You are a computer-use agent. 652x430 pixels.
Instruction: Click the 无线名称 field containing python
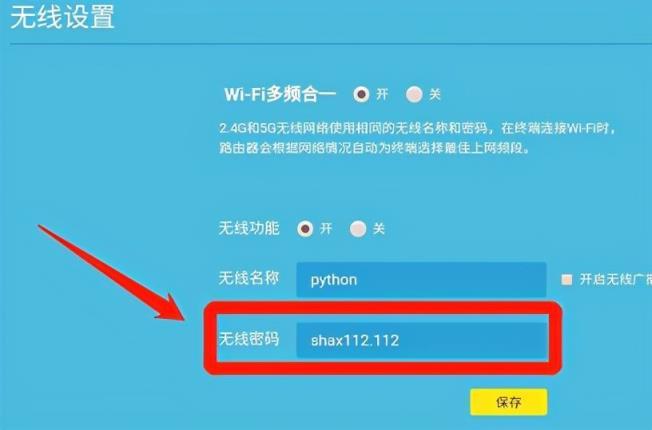pos(421,280)
